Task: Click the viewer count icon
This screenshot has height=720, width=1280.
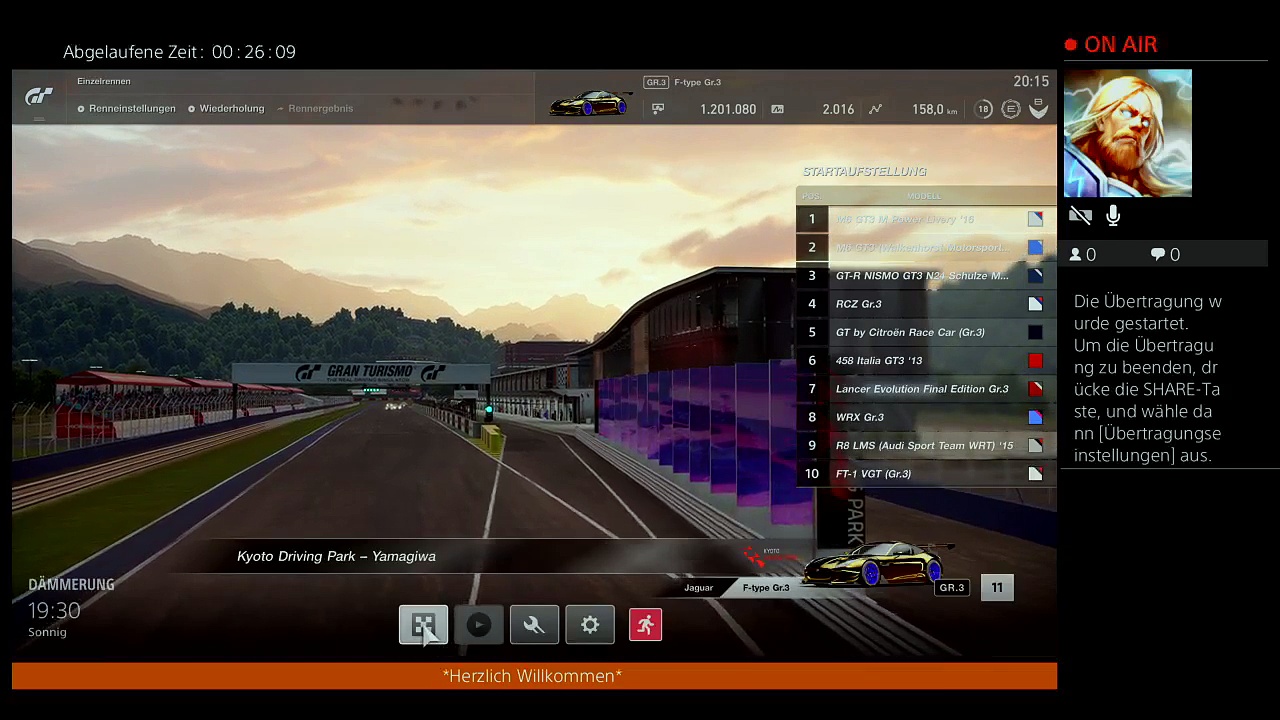Action: 1076,255
